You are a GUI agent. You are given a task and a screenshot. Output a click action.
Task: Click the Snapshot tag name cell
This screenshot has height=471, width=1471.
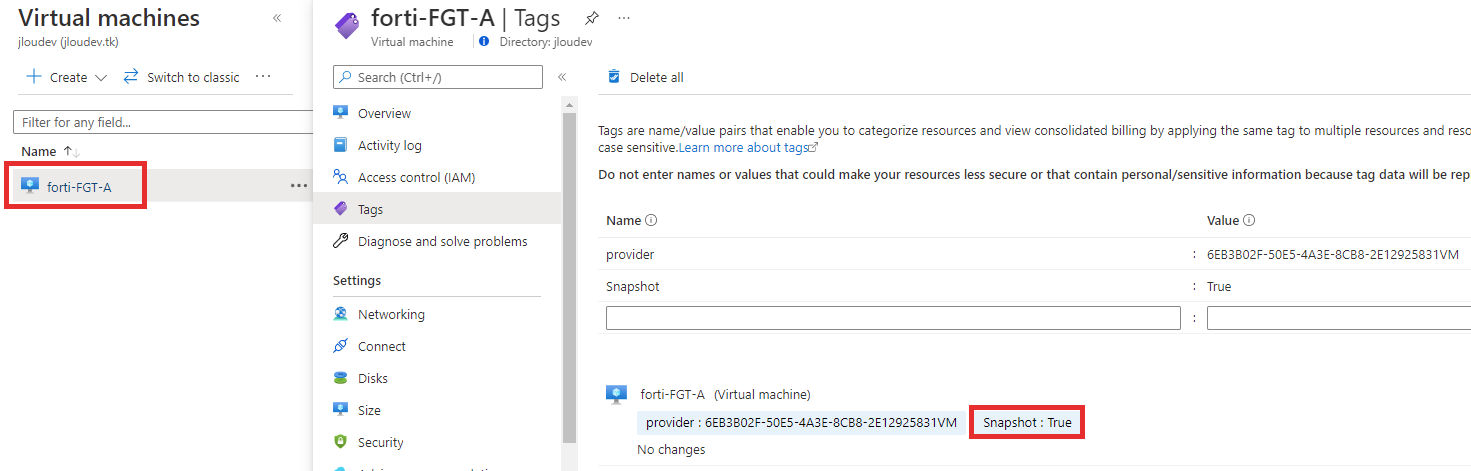[x=633, y=286]
